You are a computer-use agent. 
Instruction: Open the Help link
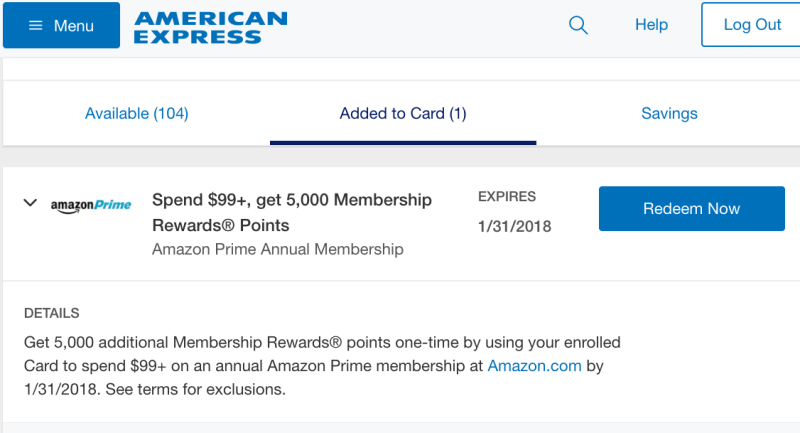pyautogui.click(x=651, y=24)
